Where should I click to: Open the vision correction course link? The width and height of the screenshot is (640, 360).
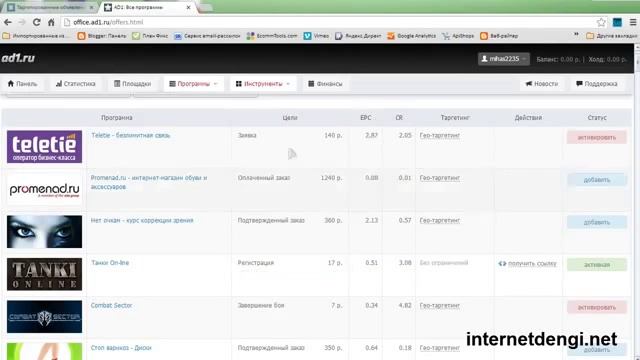[142, 220]
